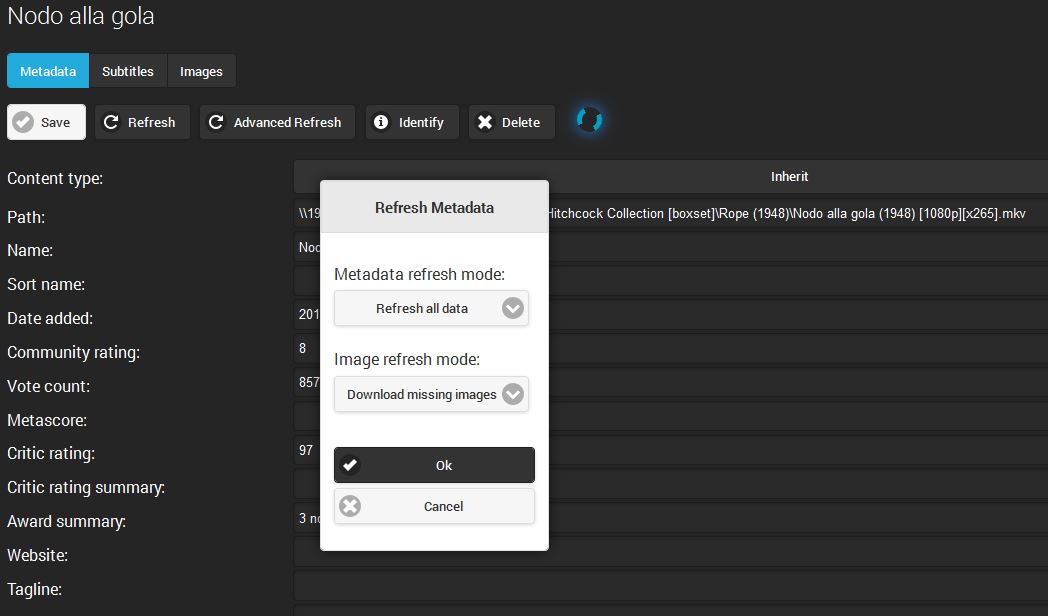Click the Vote count input field
Image resolution: width=1048 pixels, height=616 pixels.
(670, 383)
